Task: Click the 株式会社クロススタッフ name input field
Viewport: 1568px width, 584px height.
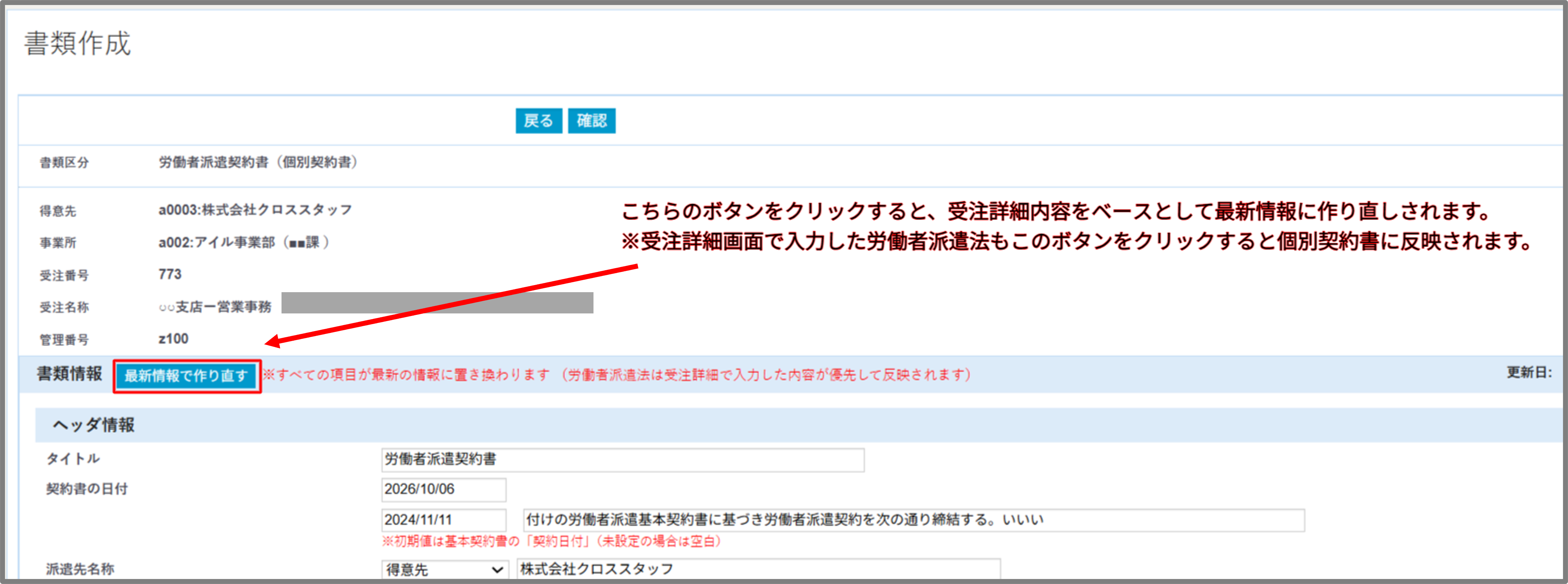Action: point(758,569)
